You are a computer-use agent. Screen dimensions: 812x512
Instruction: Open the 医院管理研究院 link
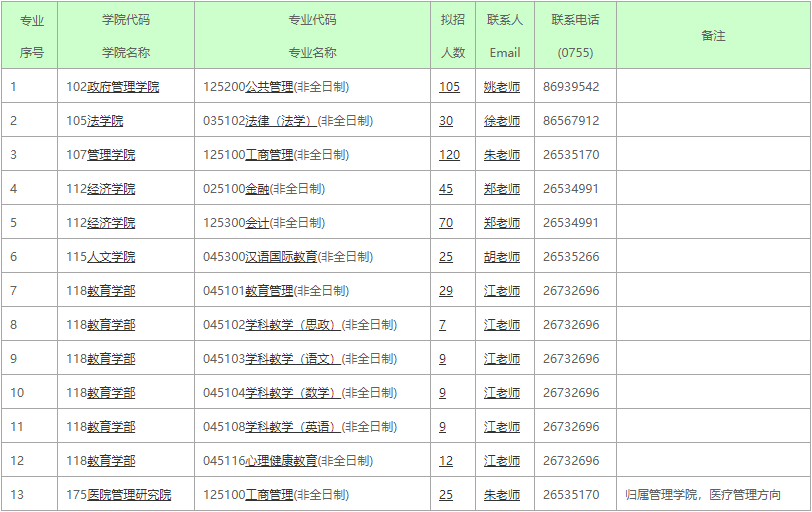pos(129,495)
